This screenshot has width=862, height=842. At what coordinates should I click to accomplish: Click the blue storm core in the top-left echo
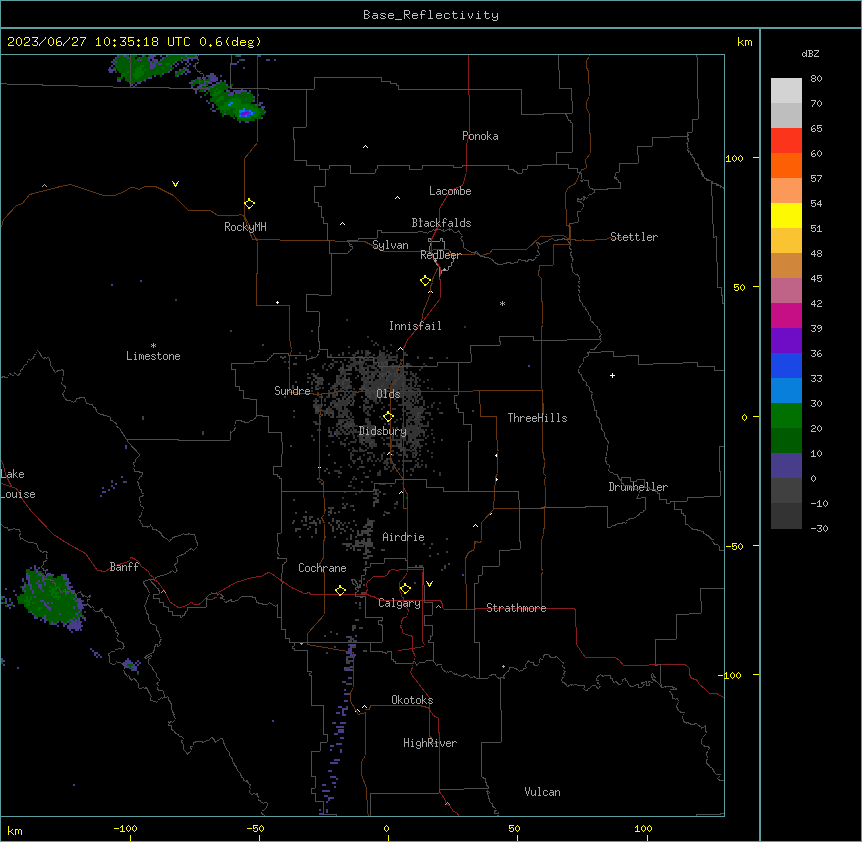(x=245, y=114)
